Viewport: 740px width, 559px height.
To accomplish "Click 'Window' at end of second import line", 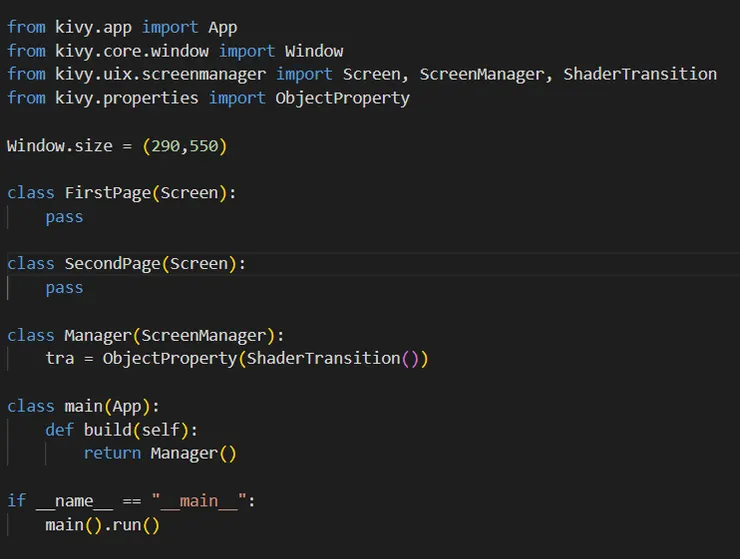I will (314, 51).
